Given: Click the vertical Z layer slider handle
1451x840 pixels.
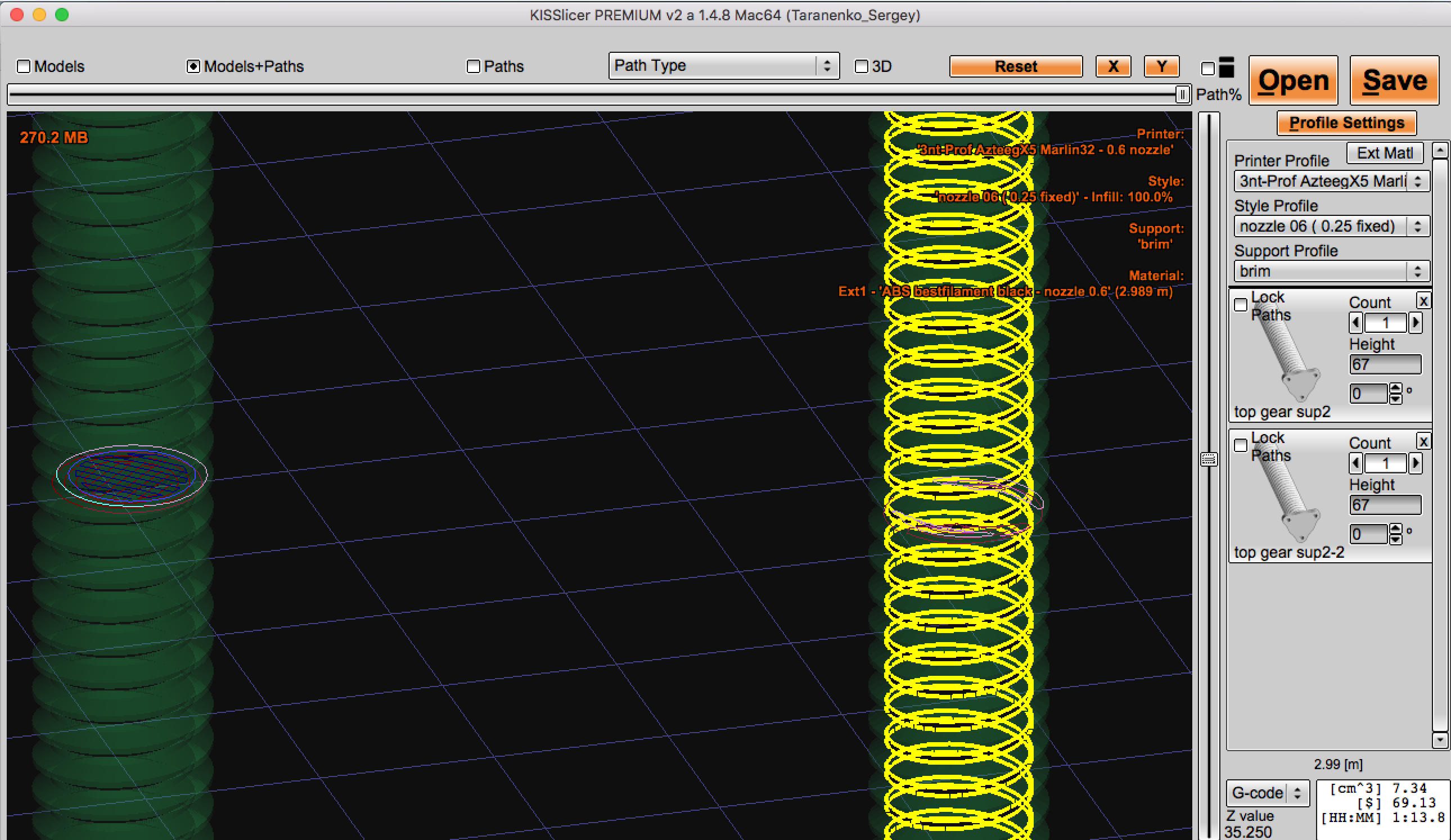Looking at the screenshot, I should tap(1209, 459).
